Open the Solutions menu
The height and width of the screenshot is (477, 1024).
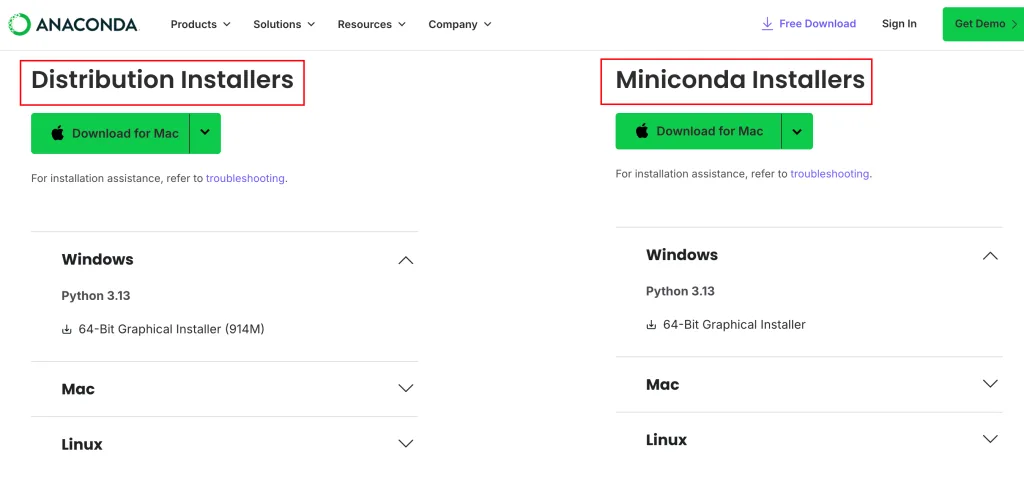click(284, 24)
